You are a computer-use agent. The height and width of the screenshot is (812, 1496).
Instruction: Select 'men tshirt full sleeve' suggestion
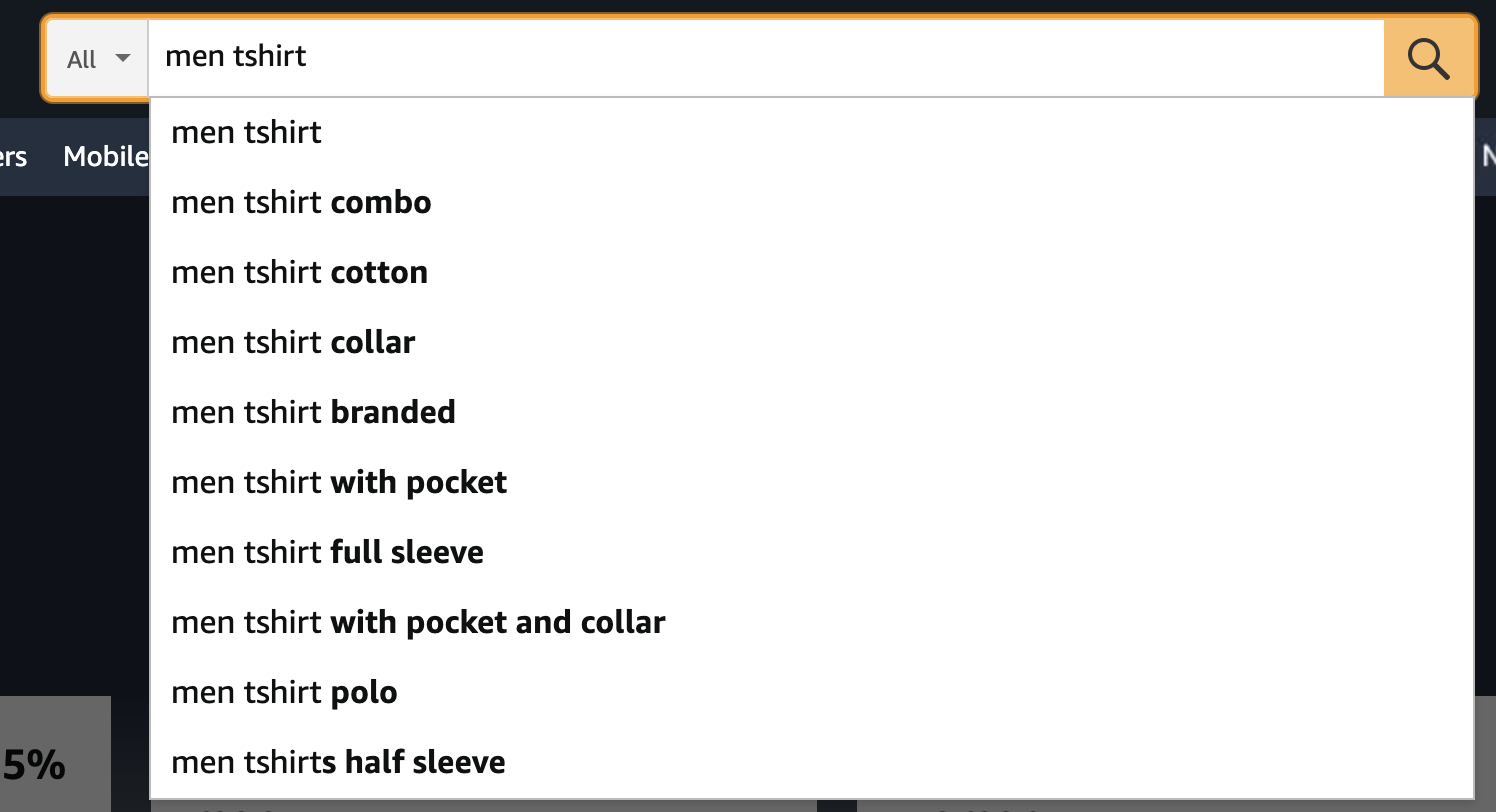pyautogui.click(x=327, y=552)
